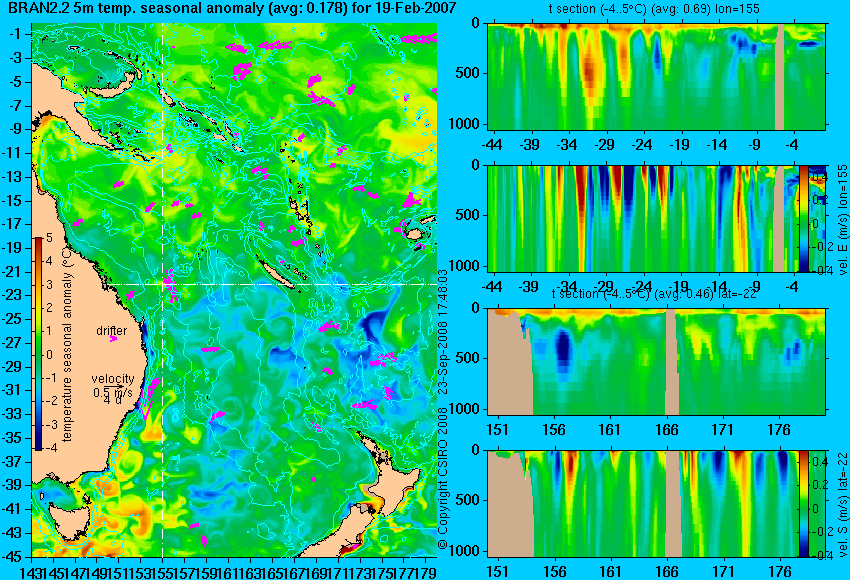This screenshot has width=850, height=580.
Task: Click the vel. S velocity colorbar
Action: tap(804, 504)
